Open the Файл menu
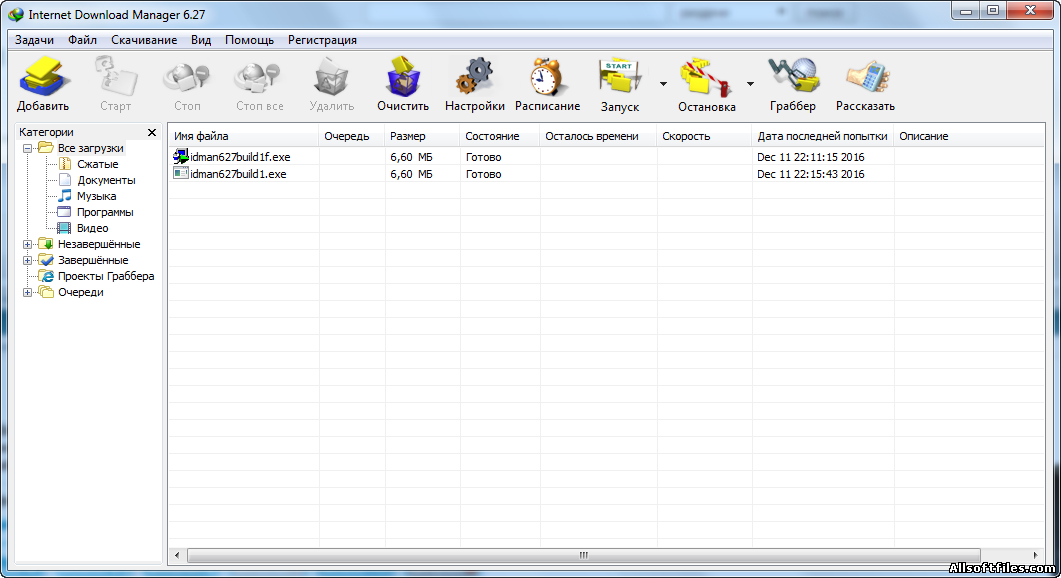 [x=83, y=40]
